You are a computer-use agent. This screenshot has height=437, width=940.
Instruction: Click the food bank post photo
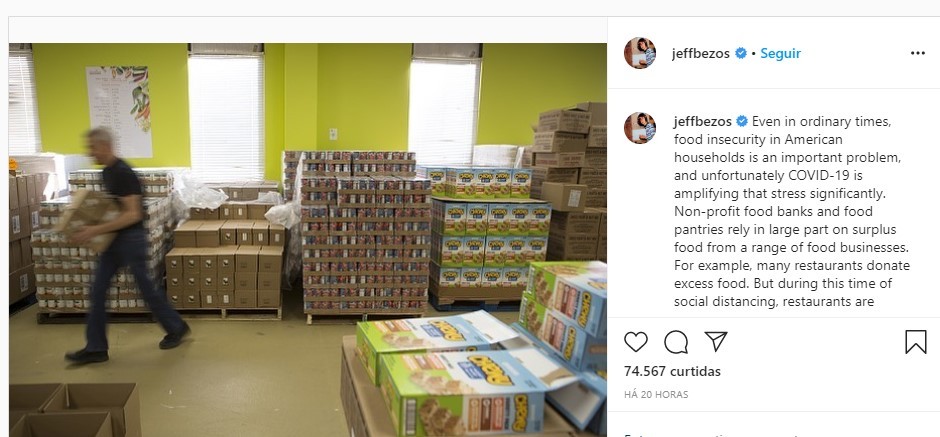pyautogui.click(x=308, y=240)
